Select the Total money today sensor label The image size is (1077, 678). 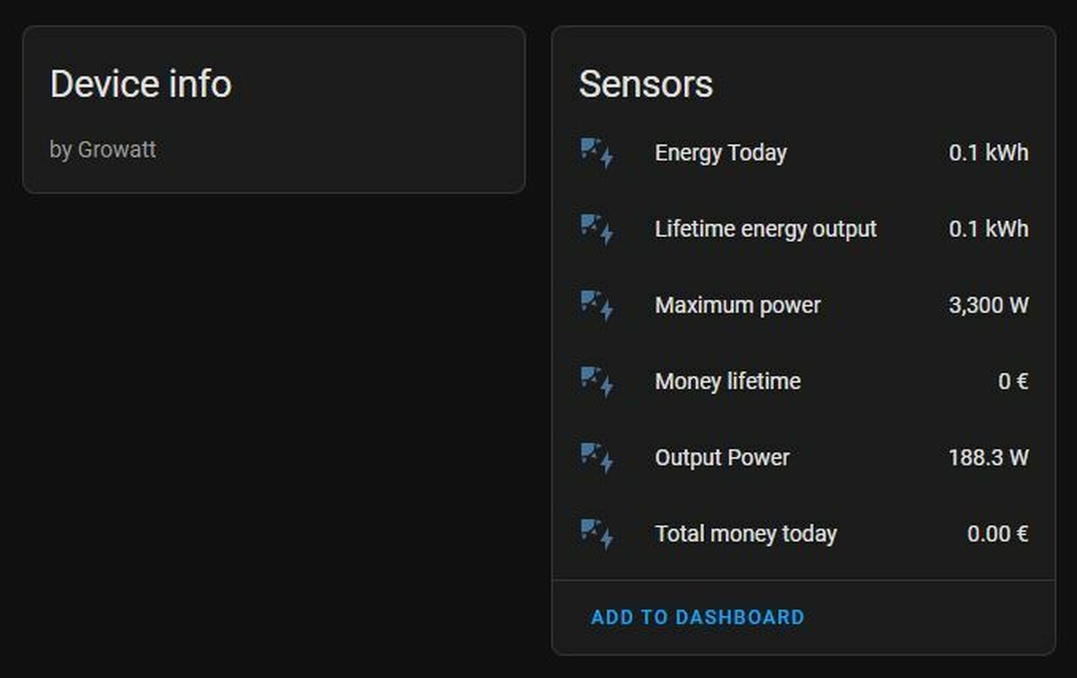coord(745,534)
